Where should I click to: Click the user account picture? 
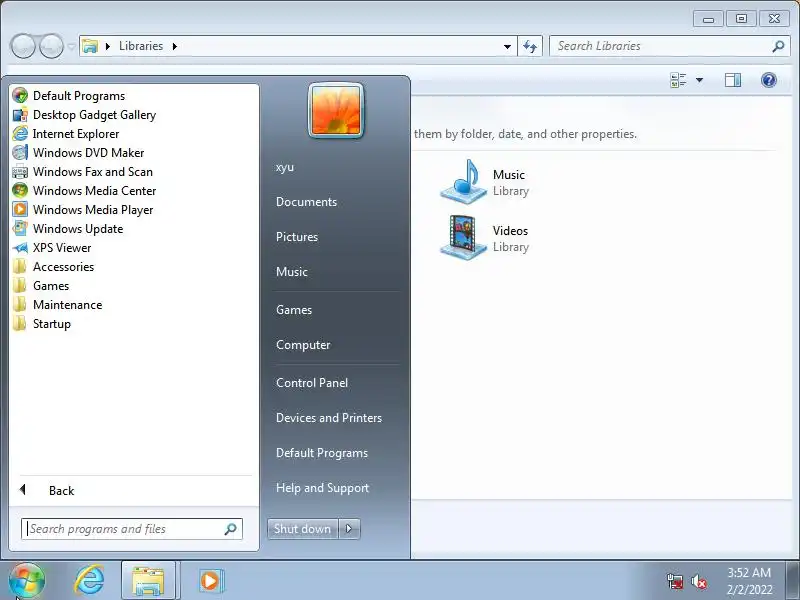(336, 111)
